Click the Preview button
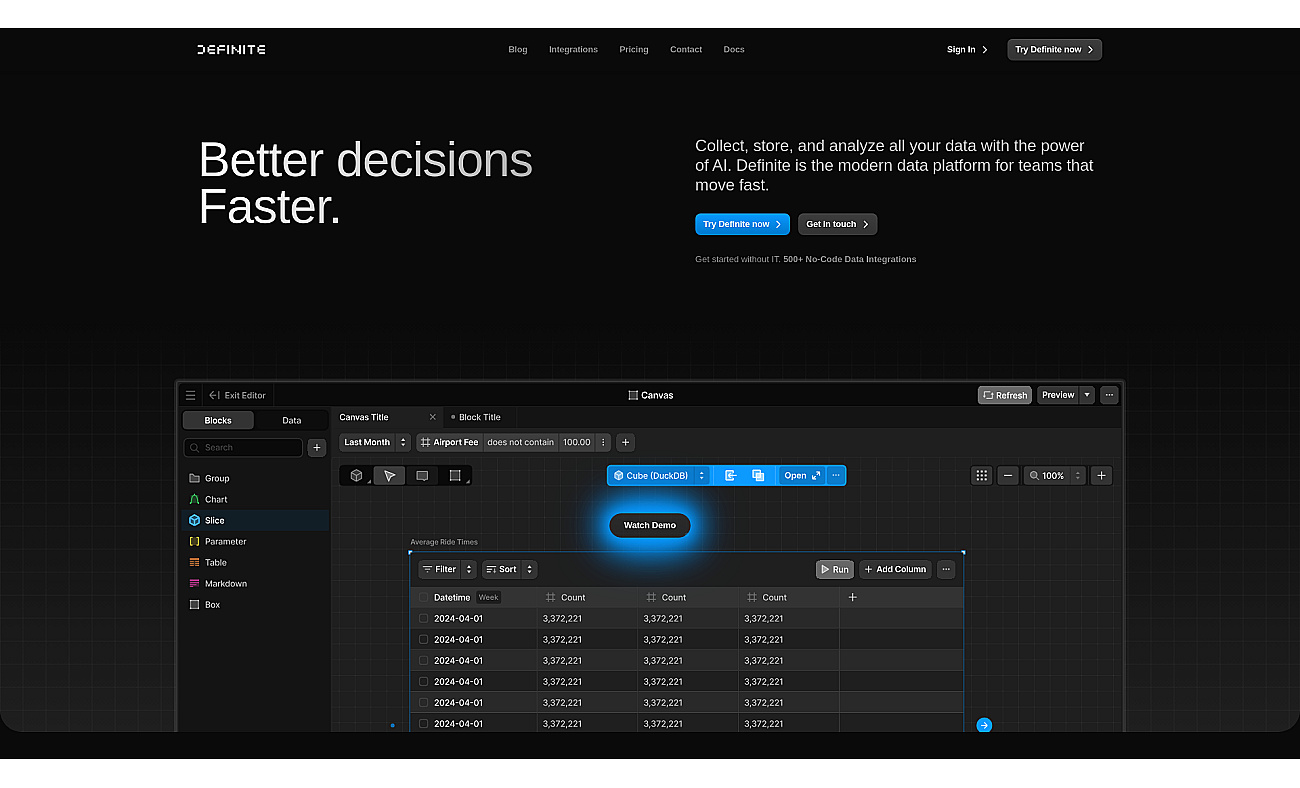1300x788 pixels. [x=1058, y=395]
